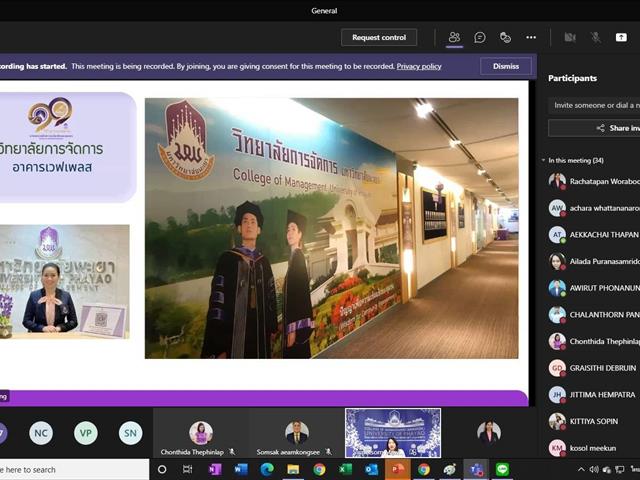Select participant kosol meekun

point(594,448)
